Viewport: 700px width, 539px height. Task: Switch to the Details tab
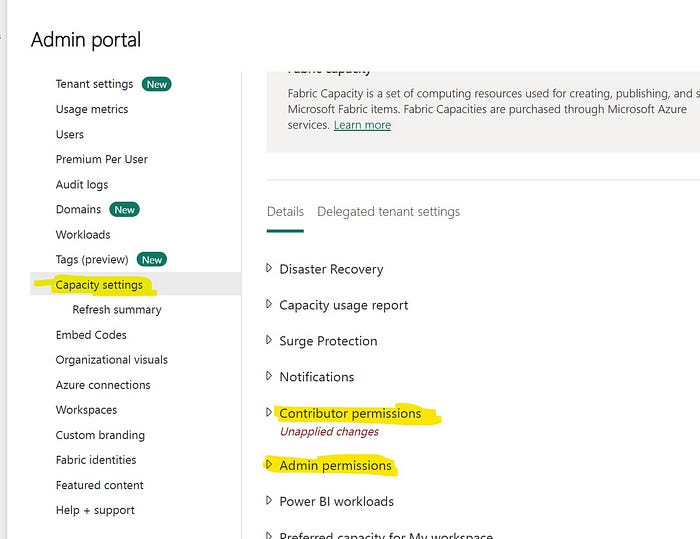point(285,212)
